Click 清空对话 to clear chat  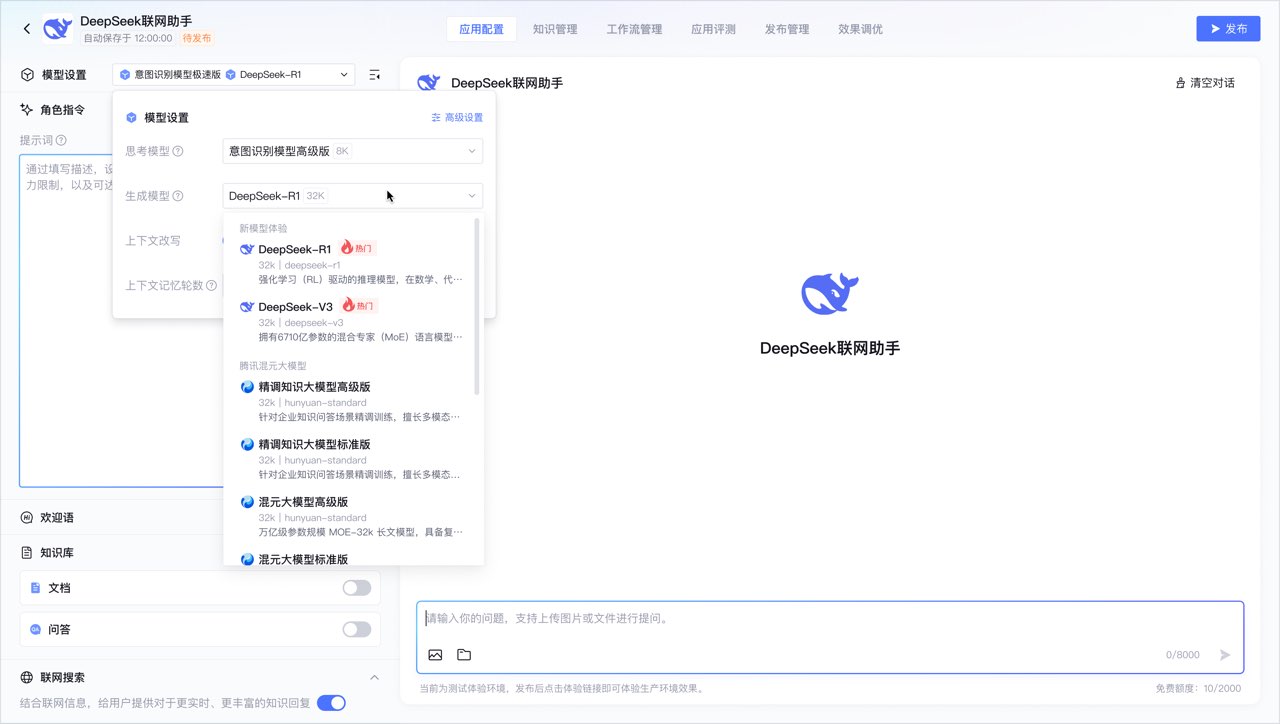[1205, 83]
